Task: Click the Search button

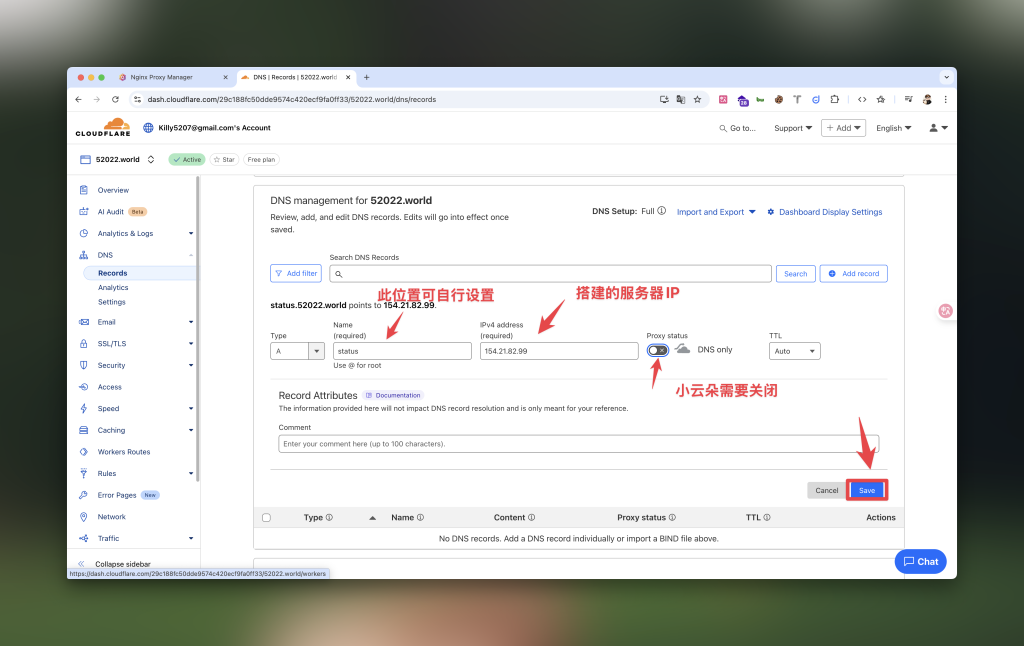Action: click(795, 274)
